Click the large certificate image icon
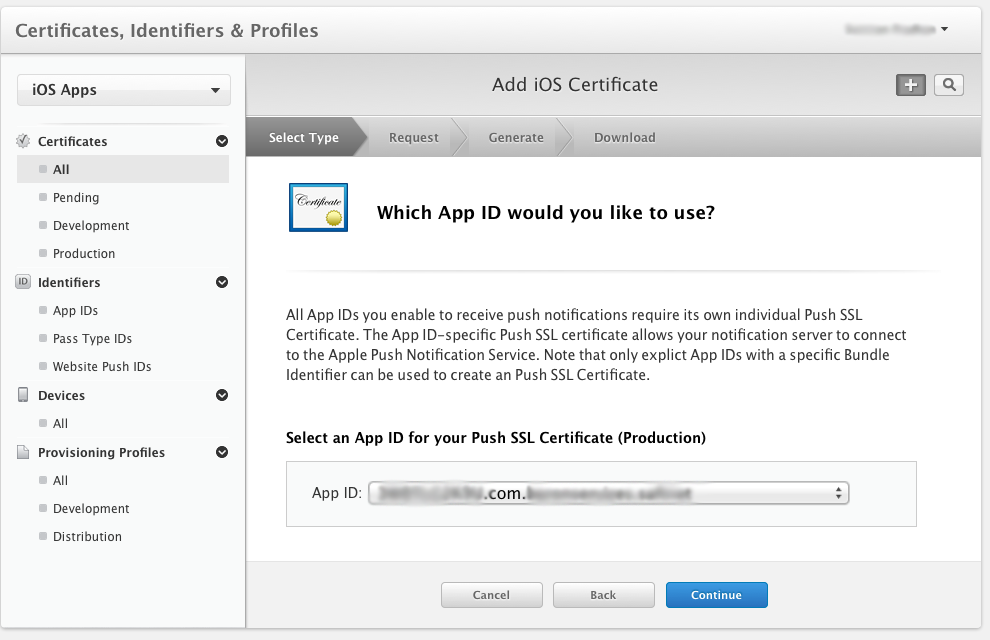This screenshot has height=640, width=990. tap(318, 208)
